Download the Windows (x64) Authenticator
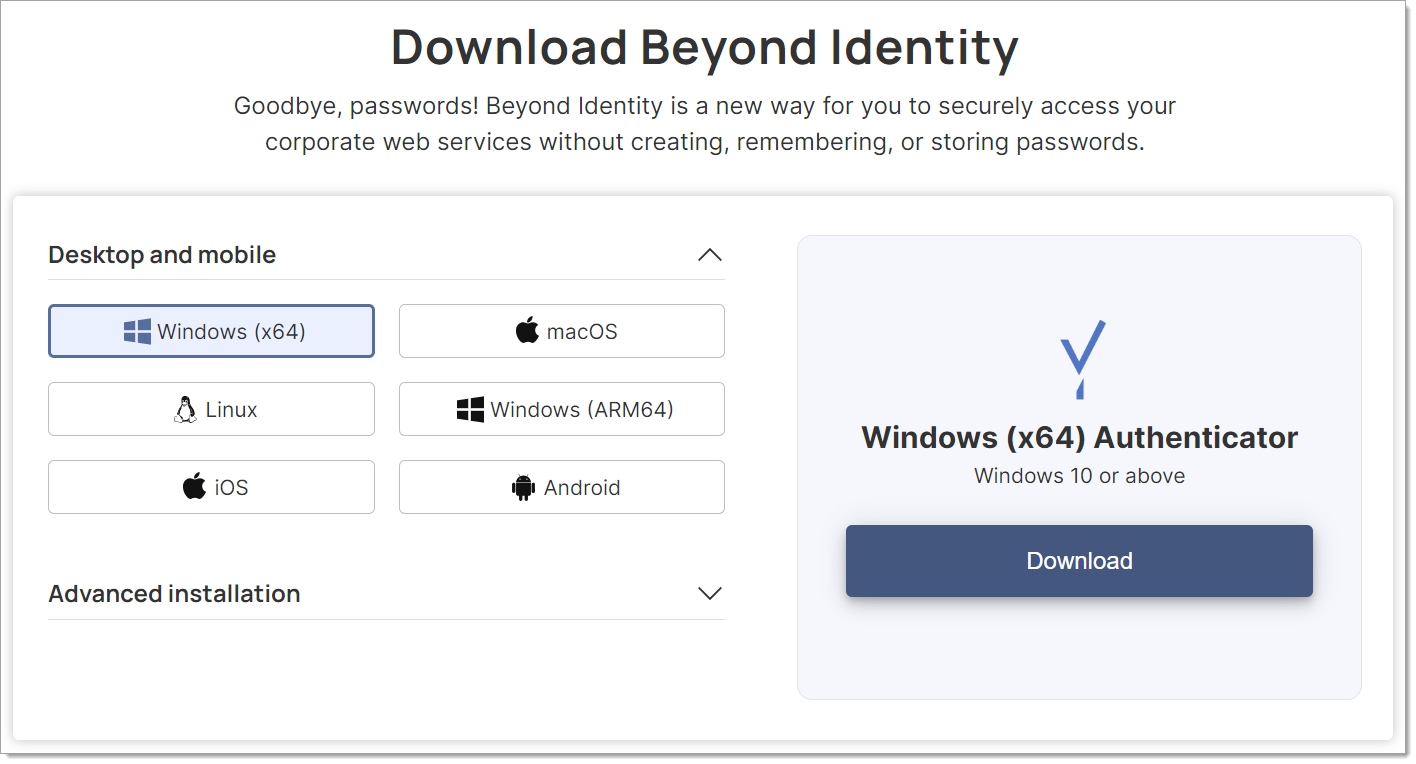The height and width of the screenshot is (764, 1416). click(1079, 561)
